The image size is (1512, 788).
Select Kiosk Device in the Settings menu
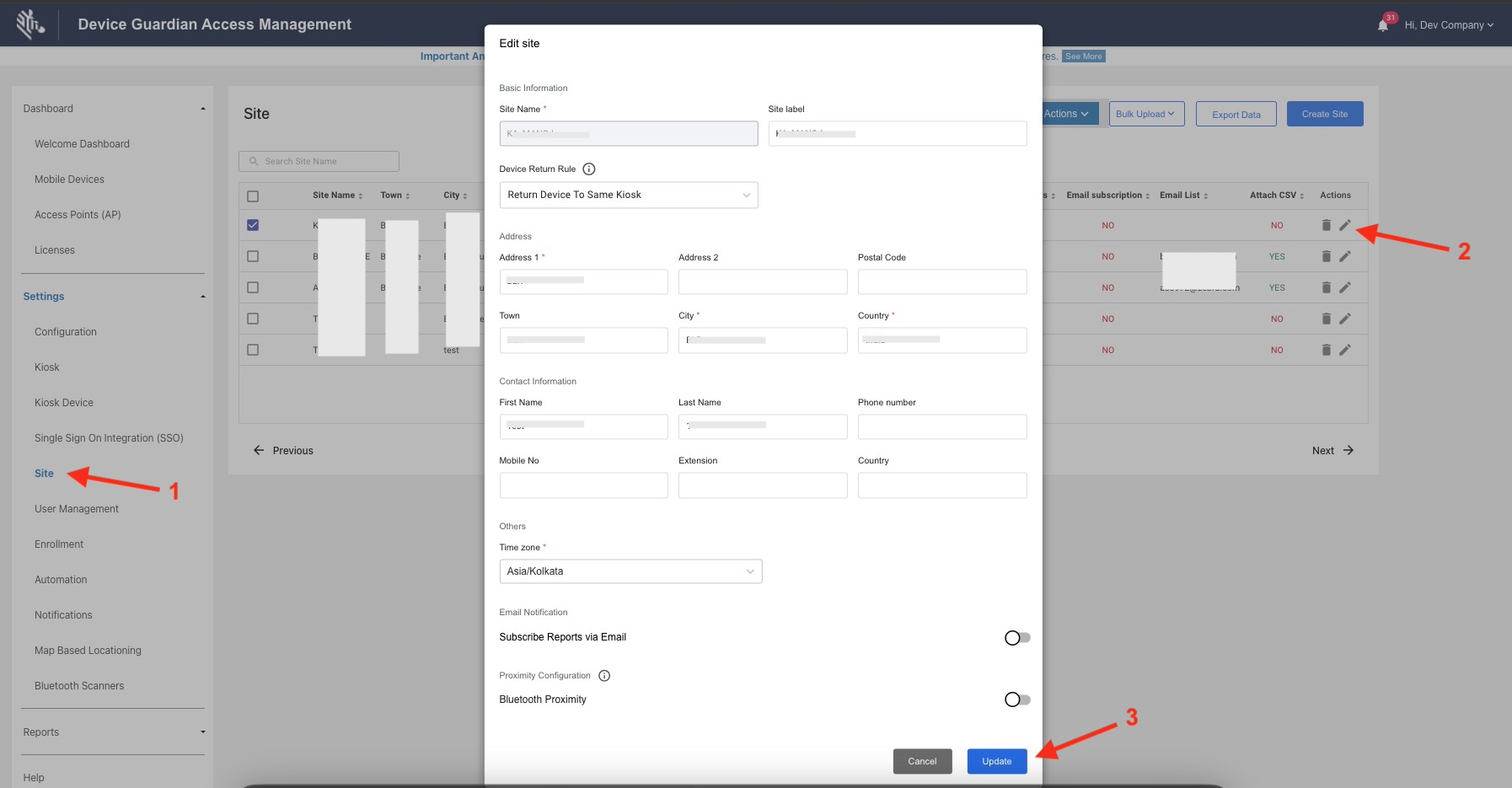pos(64,403)
